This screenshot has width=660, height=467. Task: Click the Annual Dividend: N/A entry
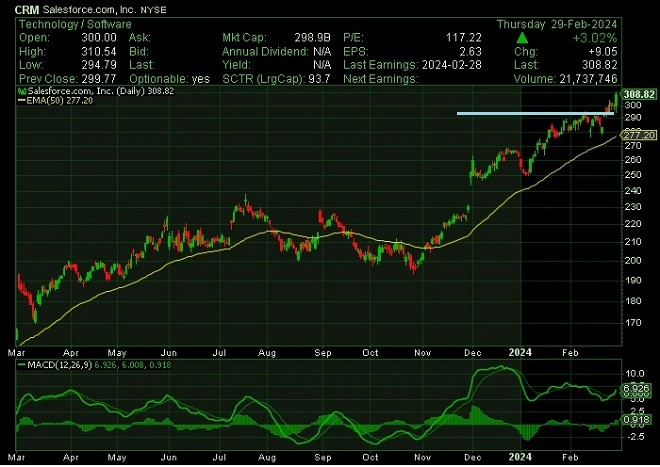[277, 51]
